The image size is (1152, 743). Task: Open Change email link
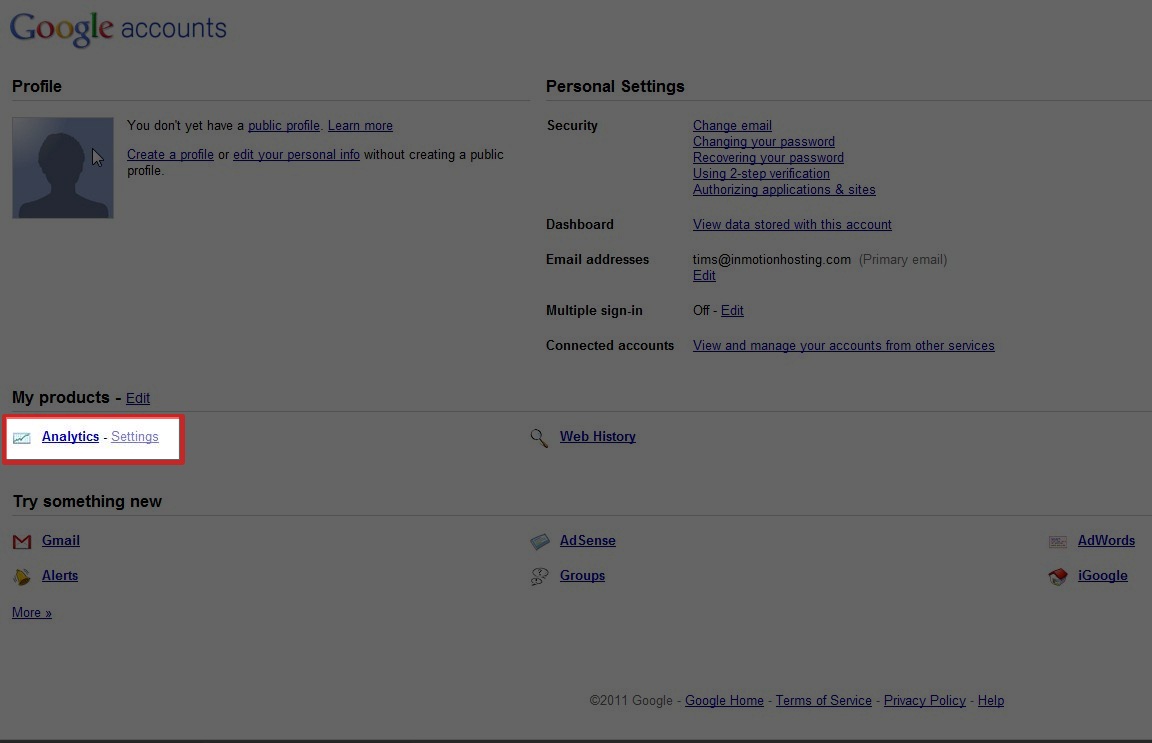(x=732, y=126)
